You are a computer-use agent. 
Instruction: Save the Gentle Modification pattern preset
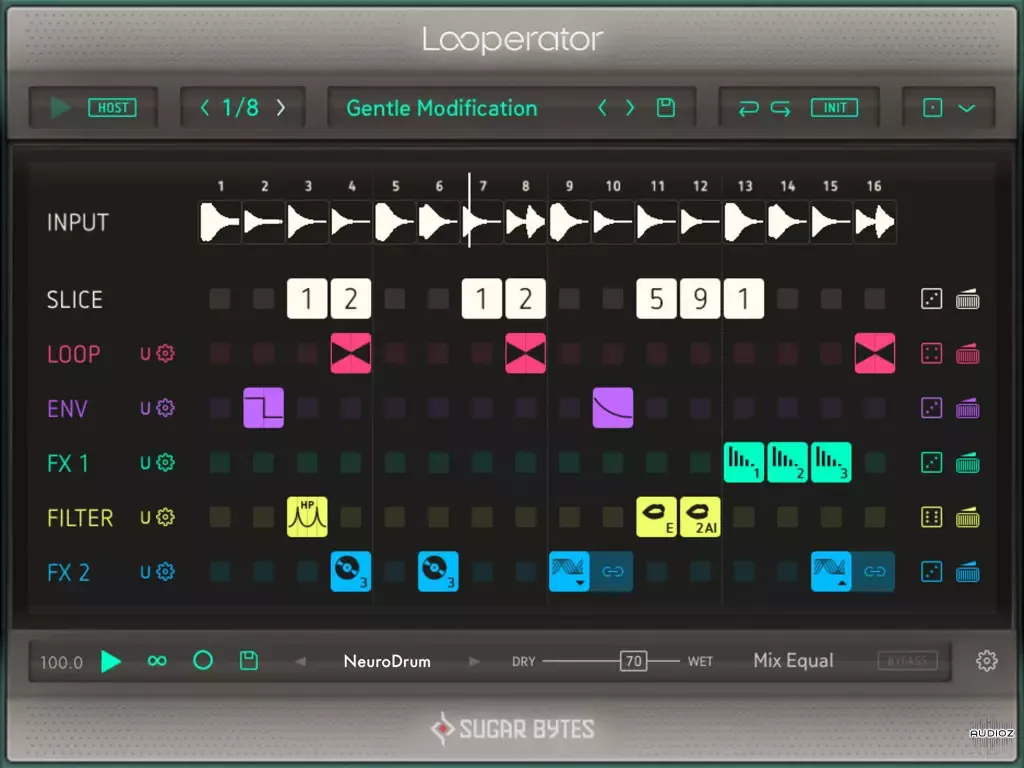pos(665,108)
